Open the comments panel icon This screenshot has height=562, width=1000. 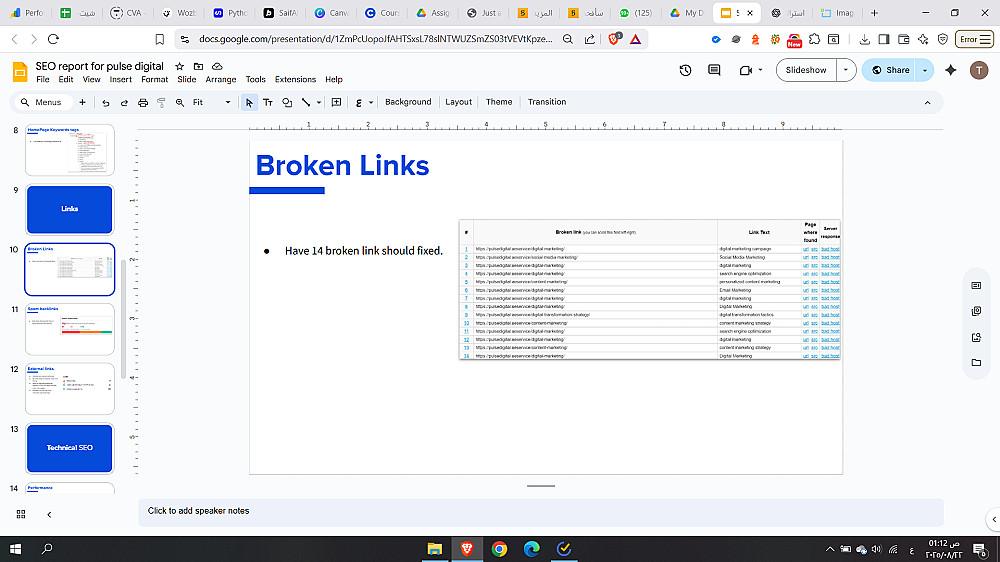coord(714,70)
